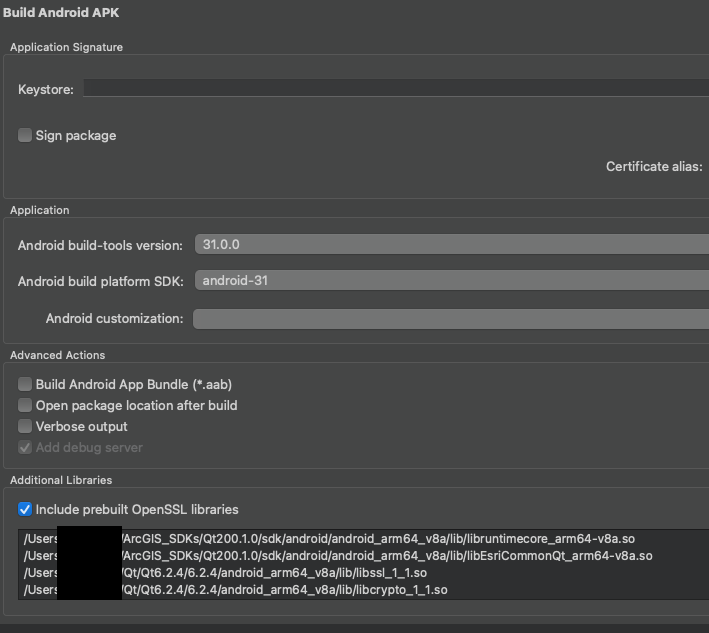
Task: Open the Android build-tools version dropdown
Action: pos(451,245)
